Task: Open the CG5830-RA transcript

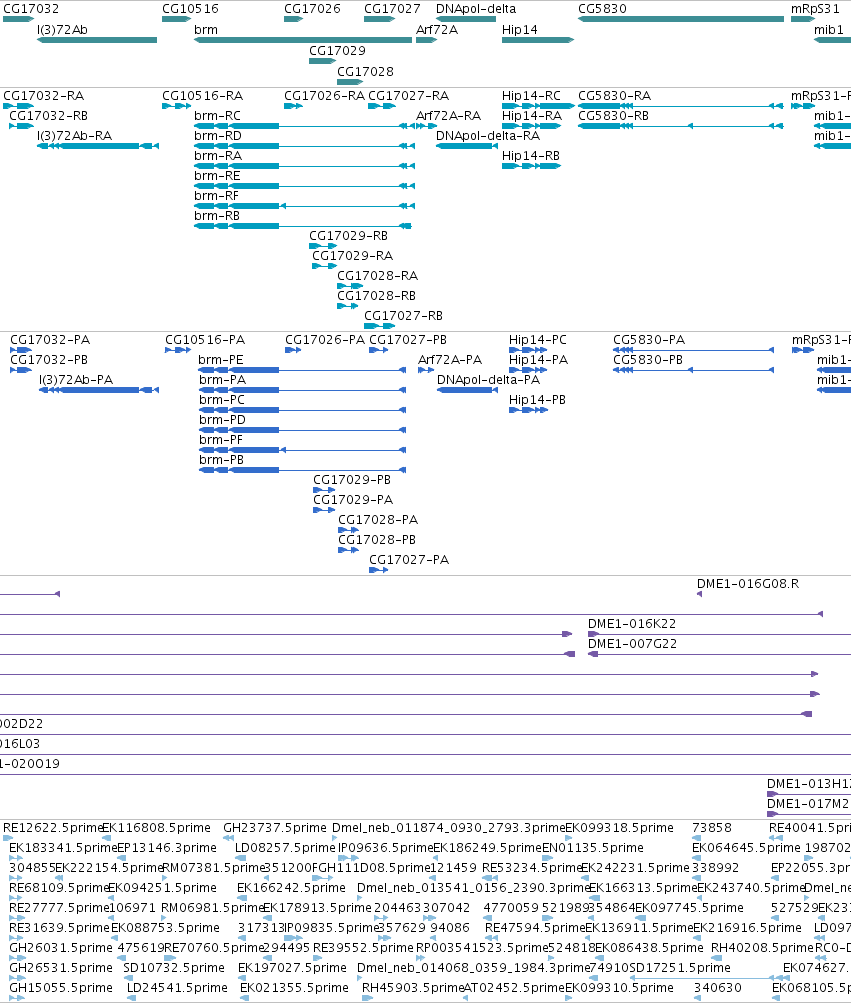Action: pos(681,106)
